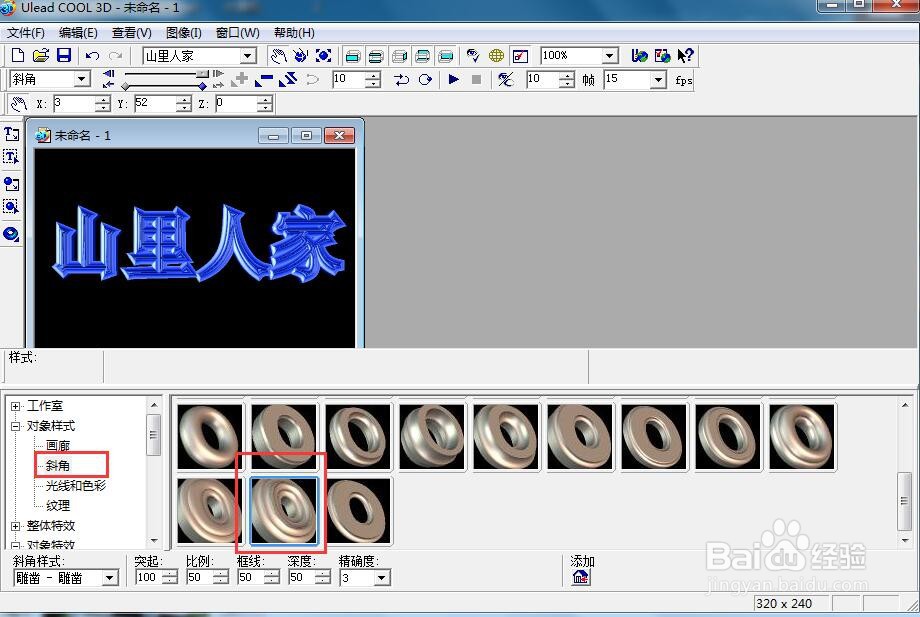Open the object list dropdown 山里人家
Viewport: 920px width, 617px height.
click(x=248, y=56)
